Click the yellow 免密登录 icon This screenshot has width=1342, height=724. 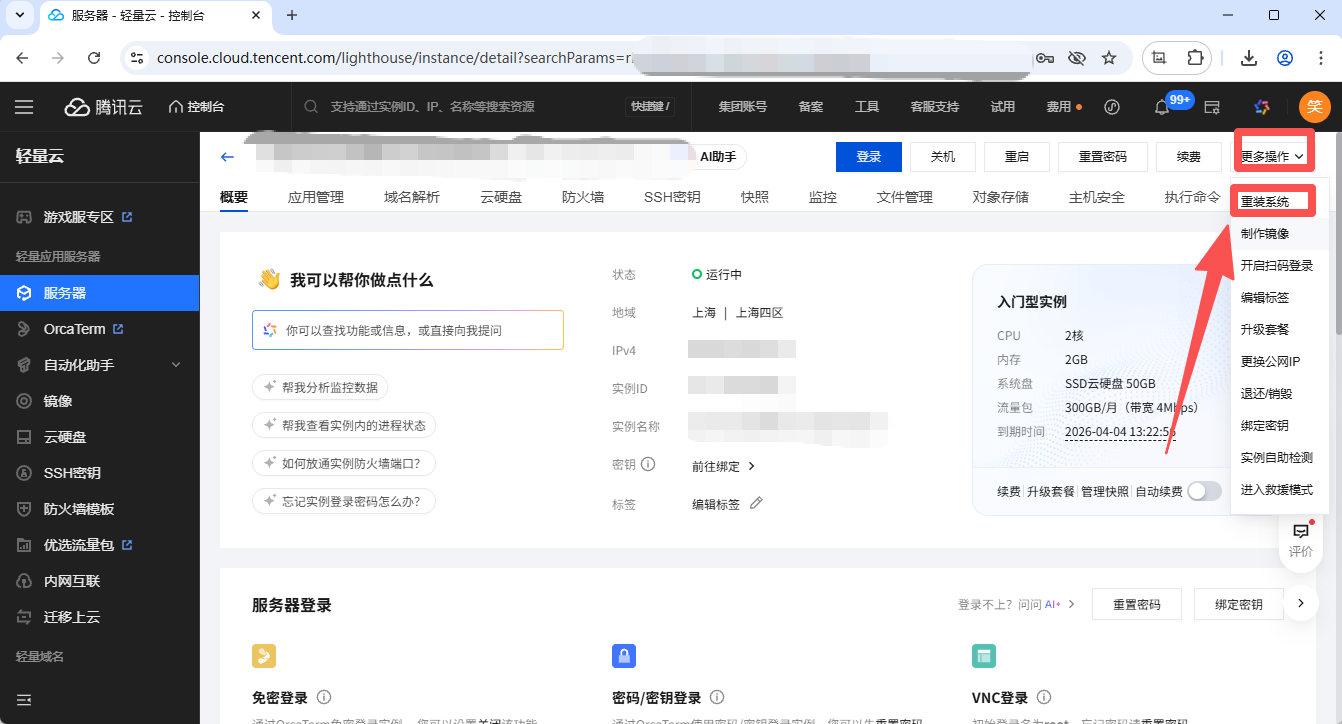[264, 656]
